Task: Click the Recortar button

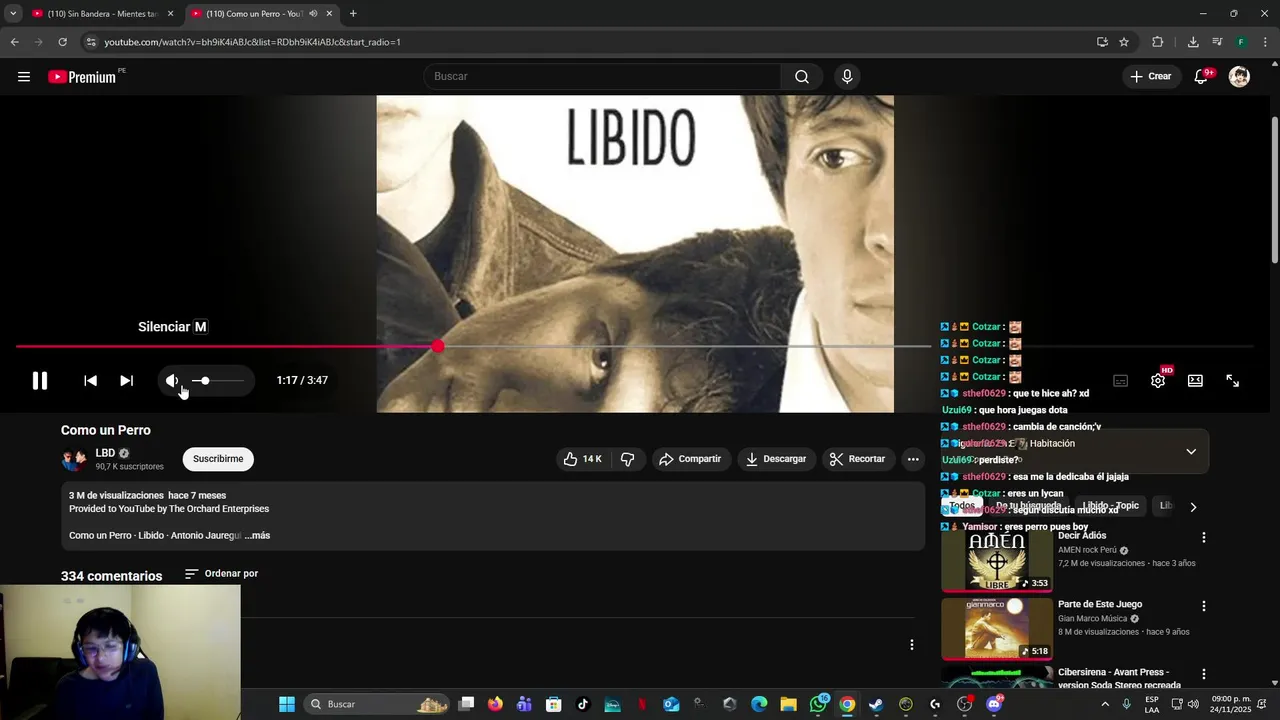Action: pyautogui.click(x=857, y=459)
